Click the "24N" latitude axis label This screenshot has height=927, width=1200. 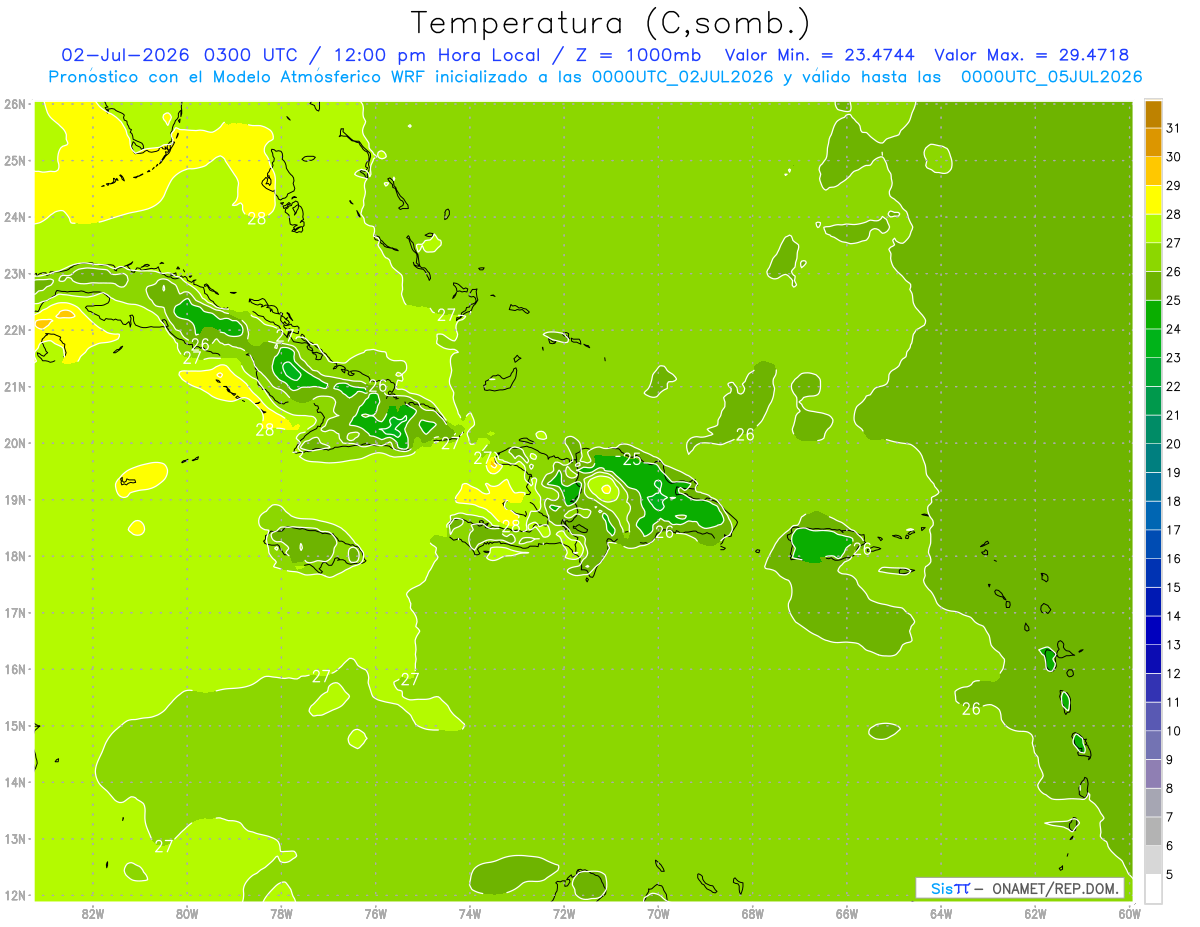(x=14, y=217)
